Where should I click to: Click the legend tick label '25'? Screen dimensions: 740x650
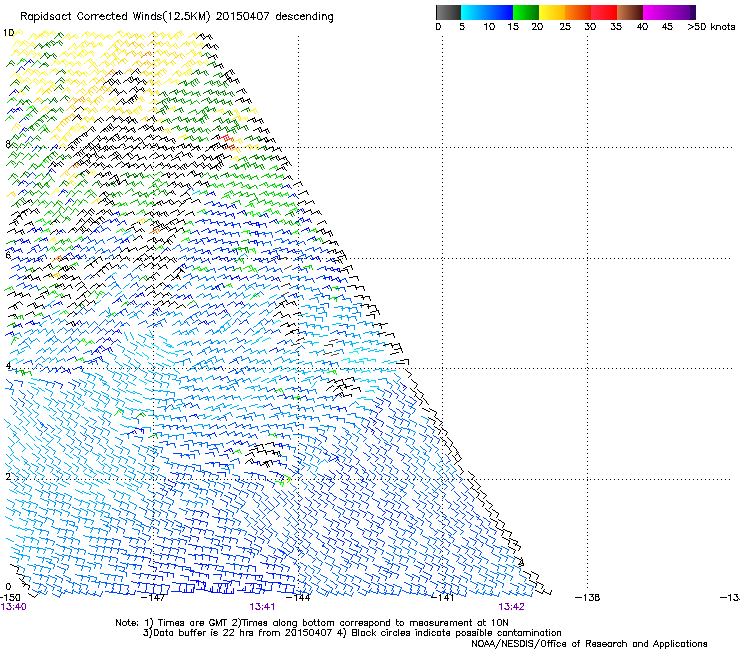[565, 27]
